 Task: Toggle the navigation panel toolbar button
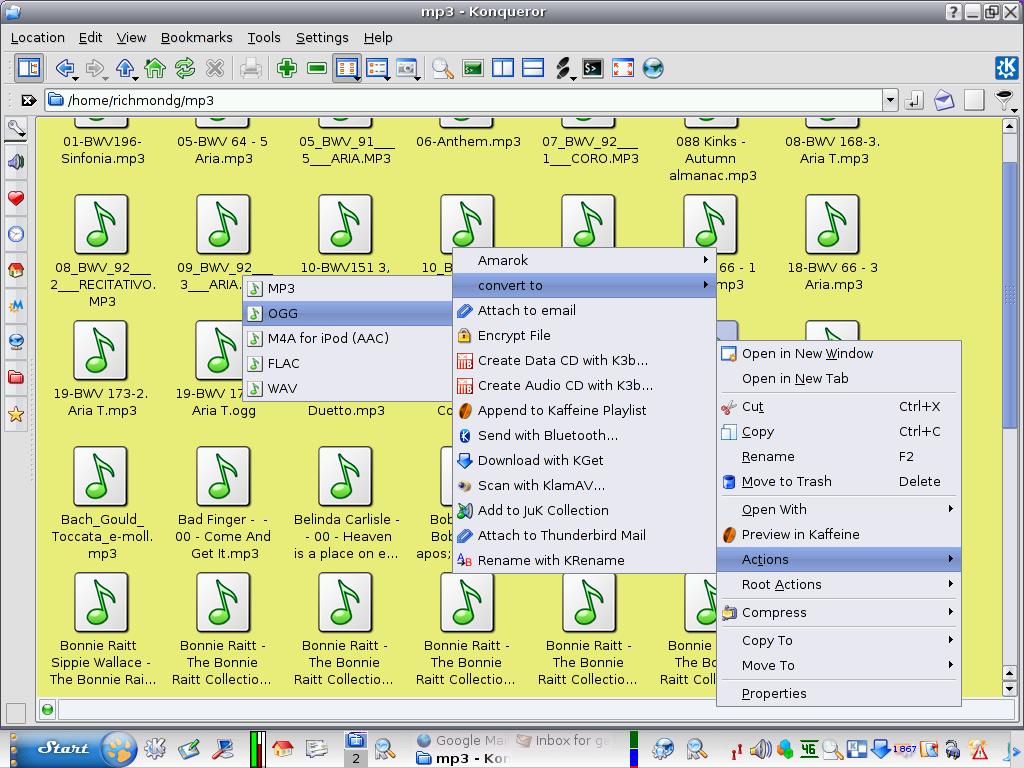pos(29,68)
